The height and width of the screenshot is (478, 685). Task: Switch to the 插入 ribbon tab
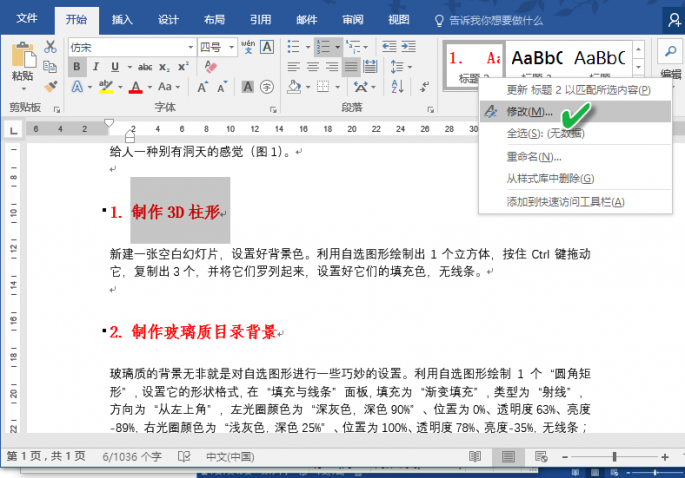click(x=122, y=19)
